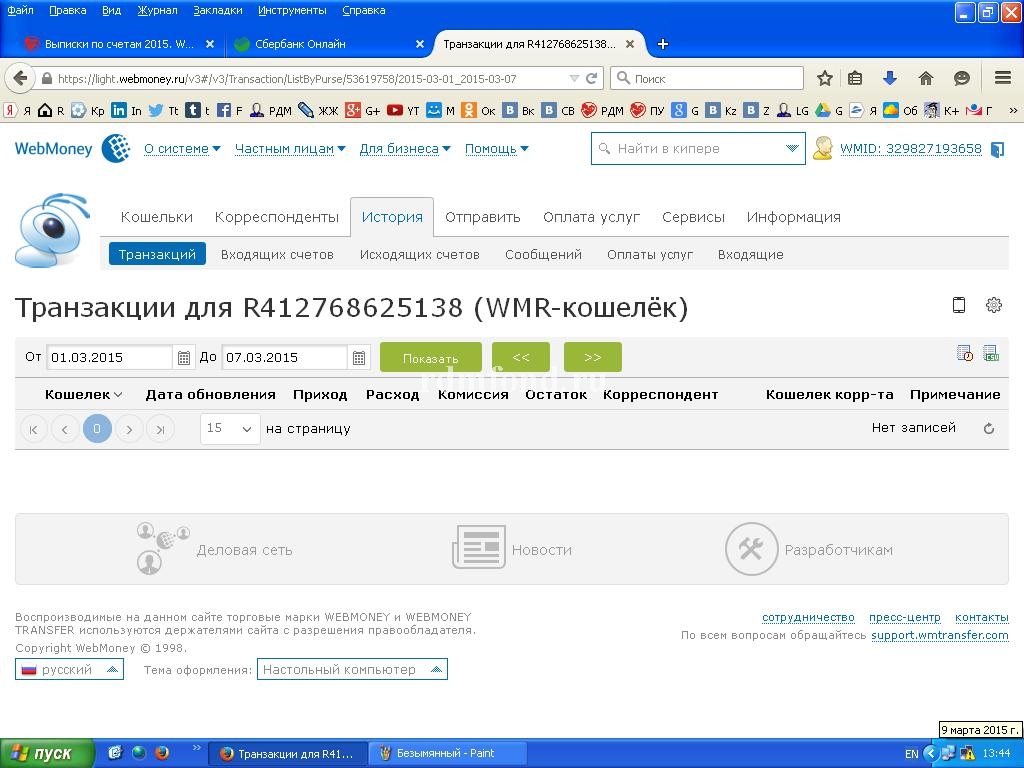Export transactions with the CSV icon
Screen dimensions: 1024x768
[x=991, y=353]
